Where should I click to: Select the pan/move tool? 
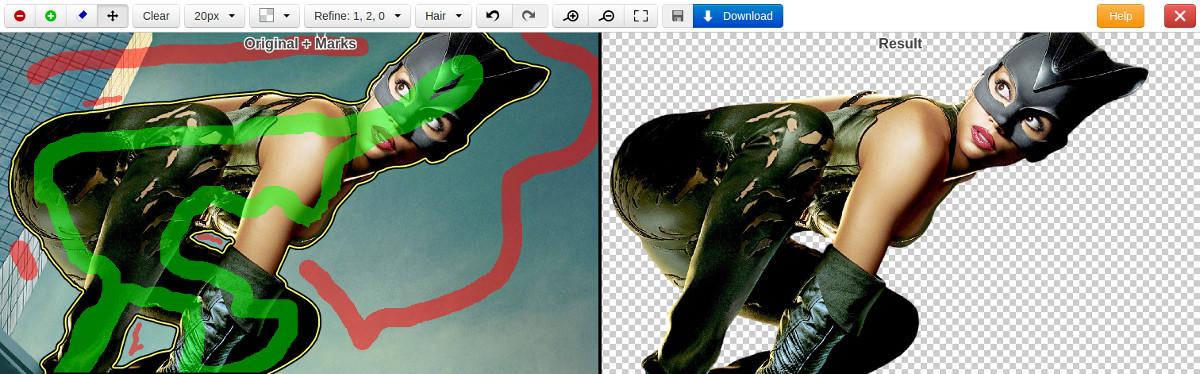[112, 16]
